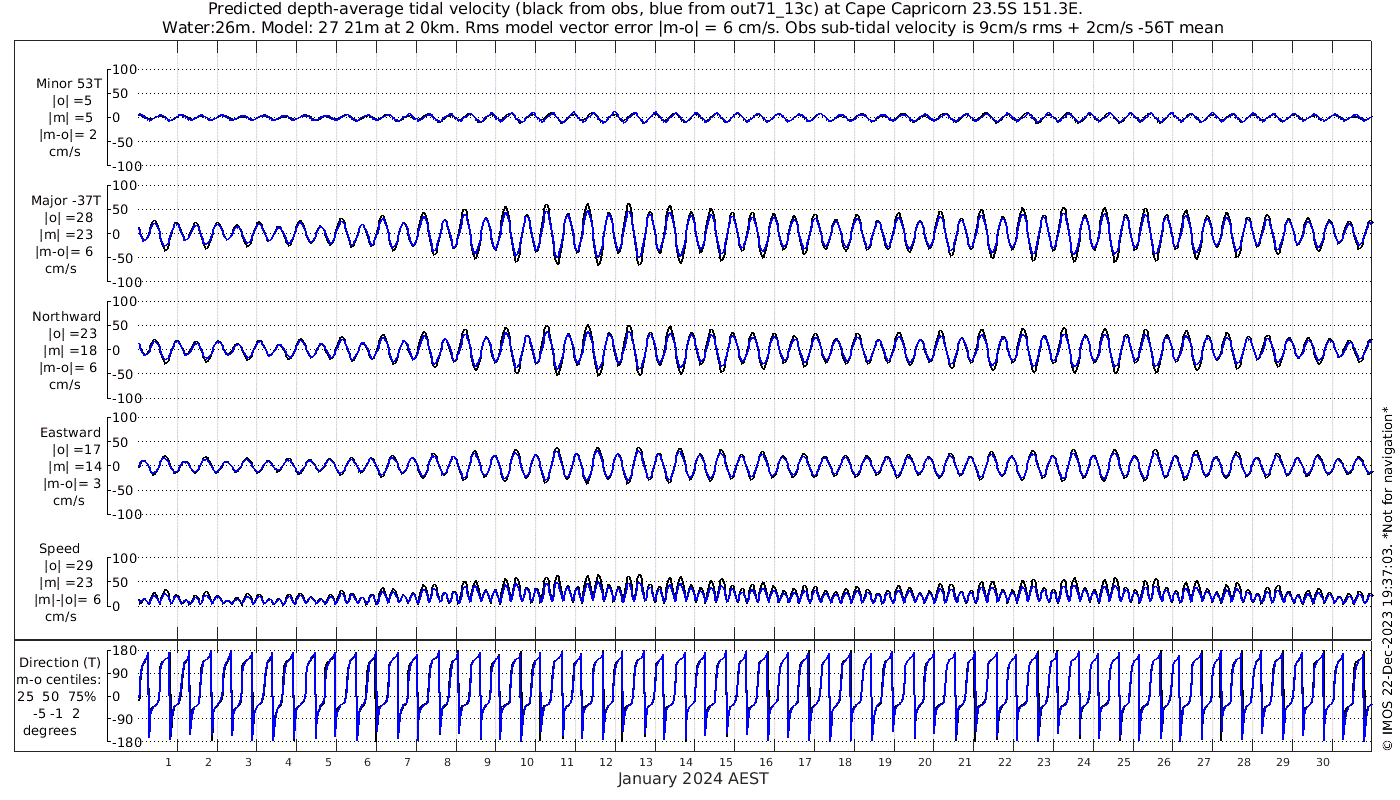The width and height of the screenshot is (1400, 800).
Task: Click the 'm-o centiles:' label
Action: click(58, 679)
